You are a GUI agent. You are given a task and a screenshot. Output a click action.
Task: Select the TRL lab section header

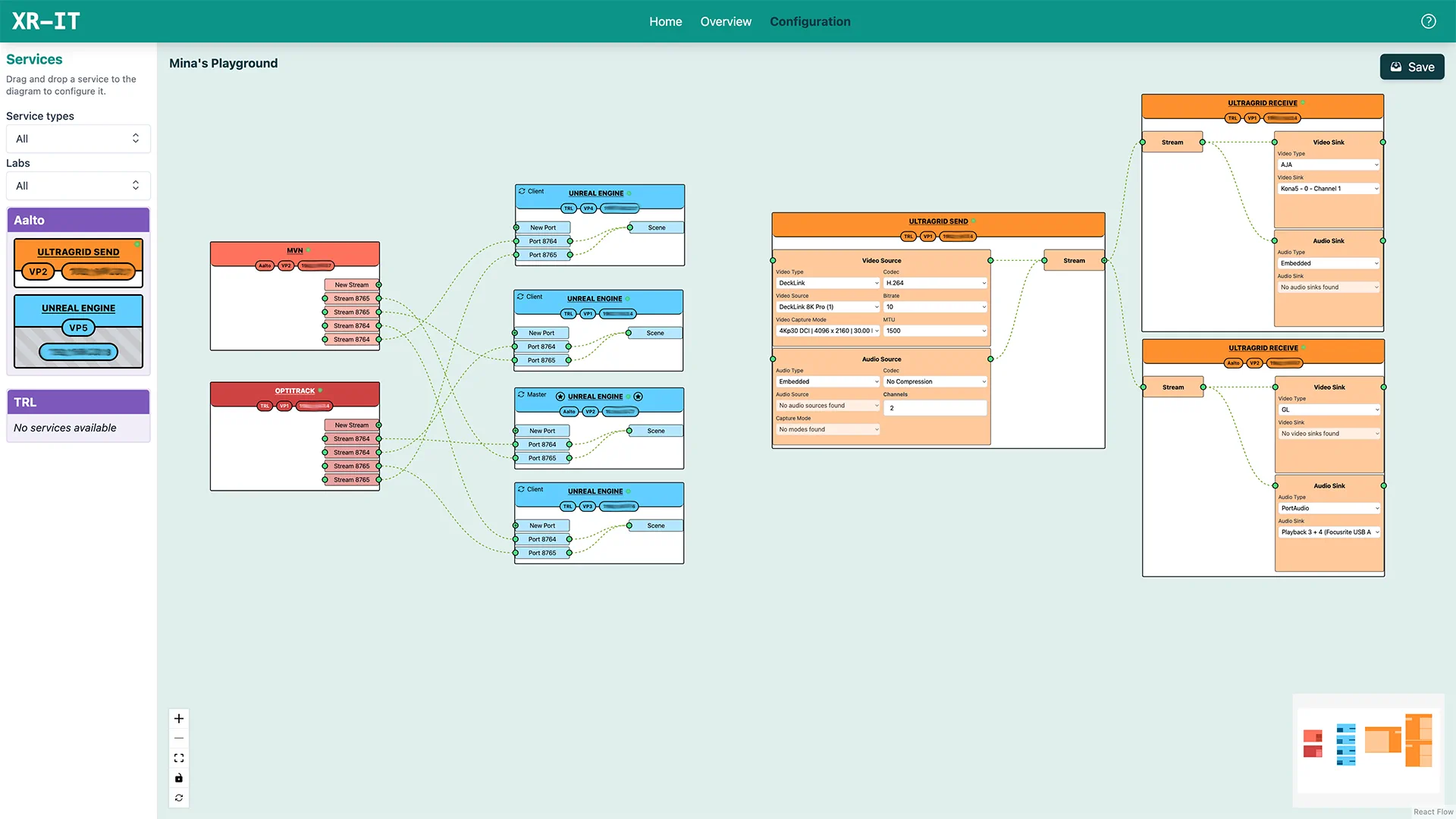coord(78,402)
